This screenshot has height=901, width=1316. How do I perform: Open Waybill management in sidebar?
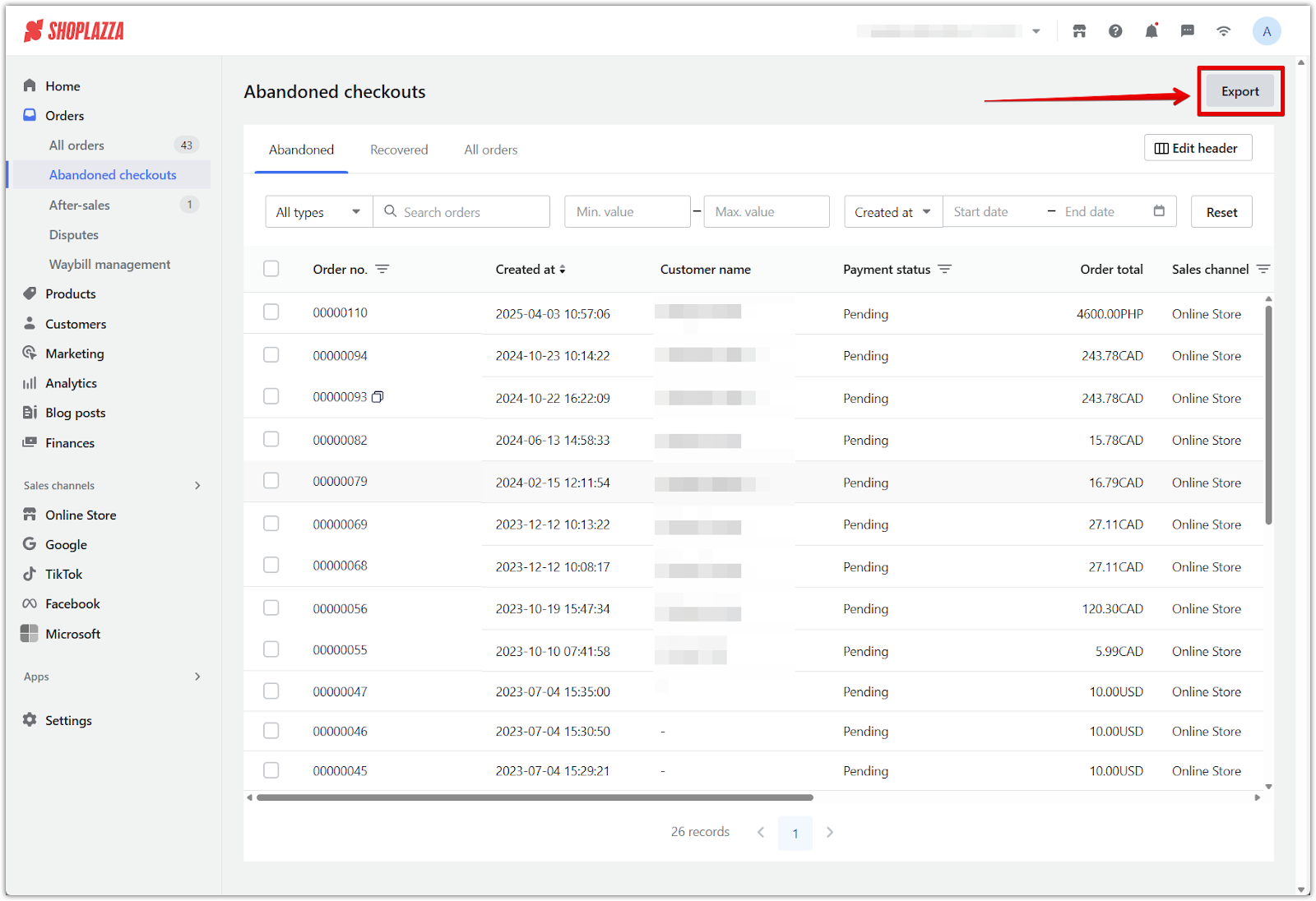coord(109,264)
